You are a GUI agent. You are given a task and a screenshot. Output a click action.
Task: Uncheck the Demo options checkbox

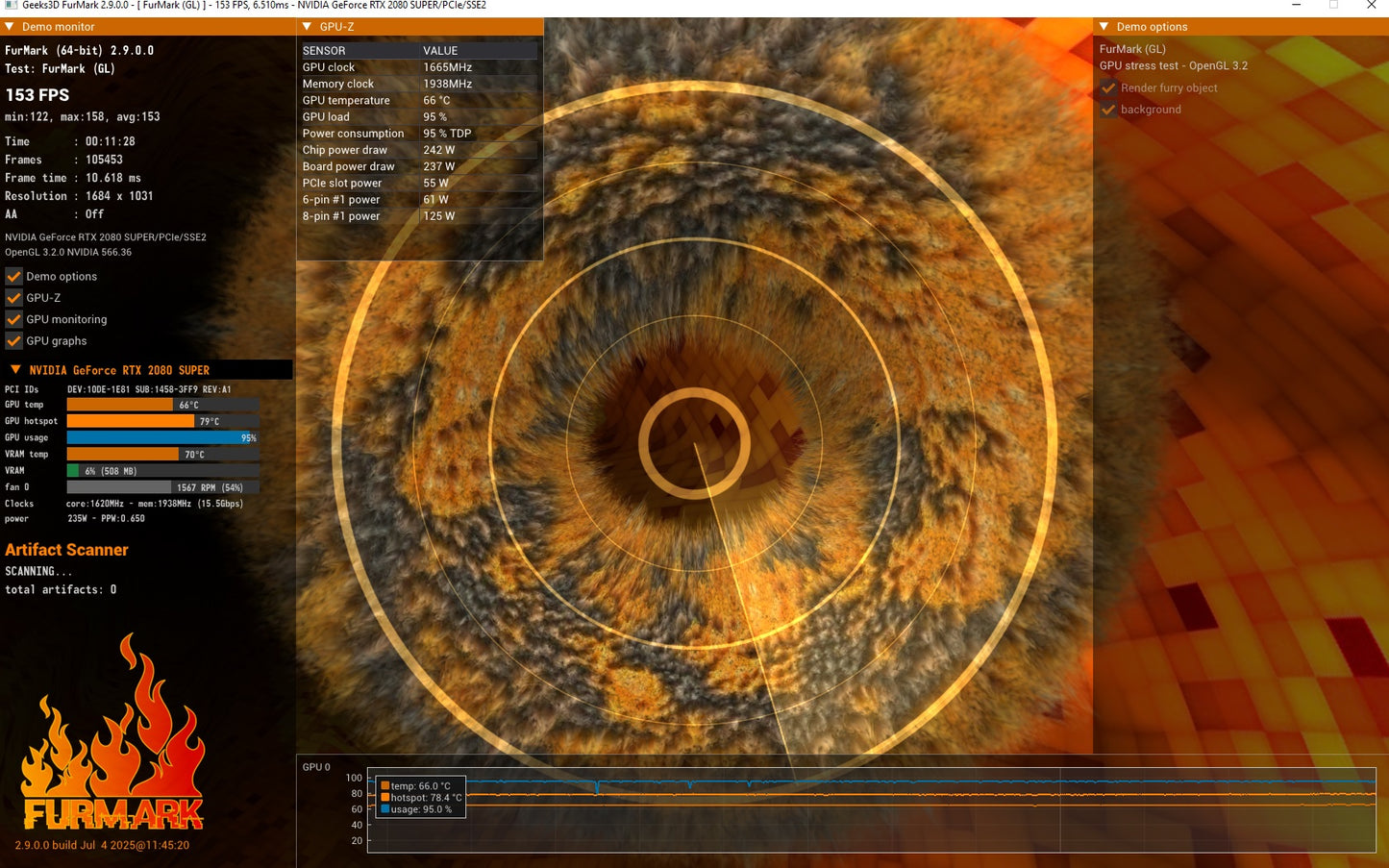(13, 276)
